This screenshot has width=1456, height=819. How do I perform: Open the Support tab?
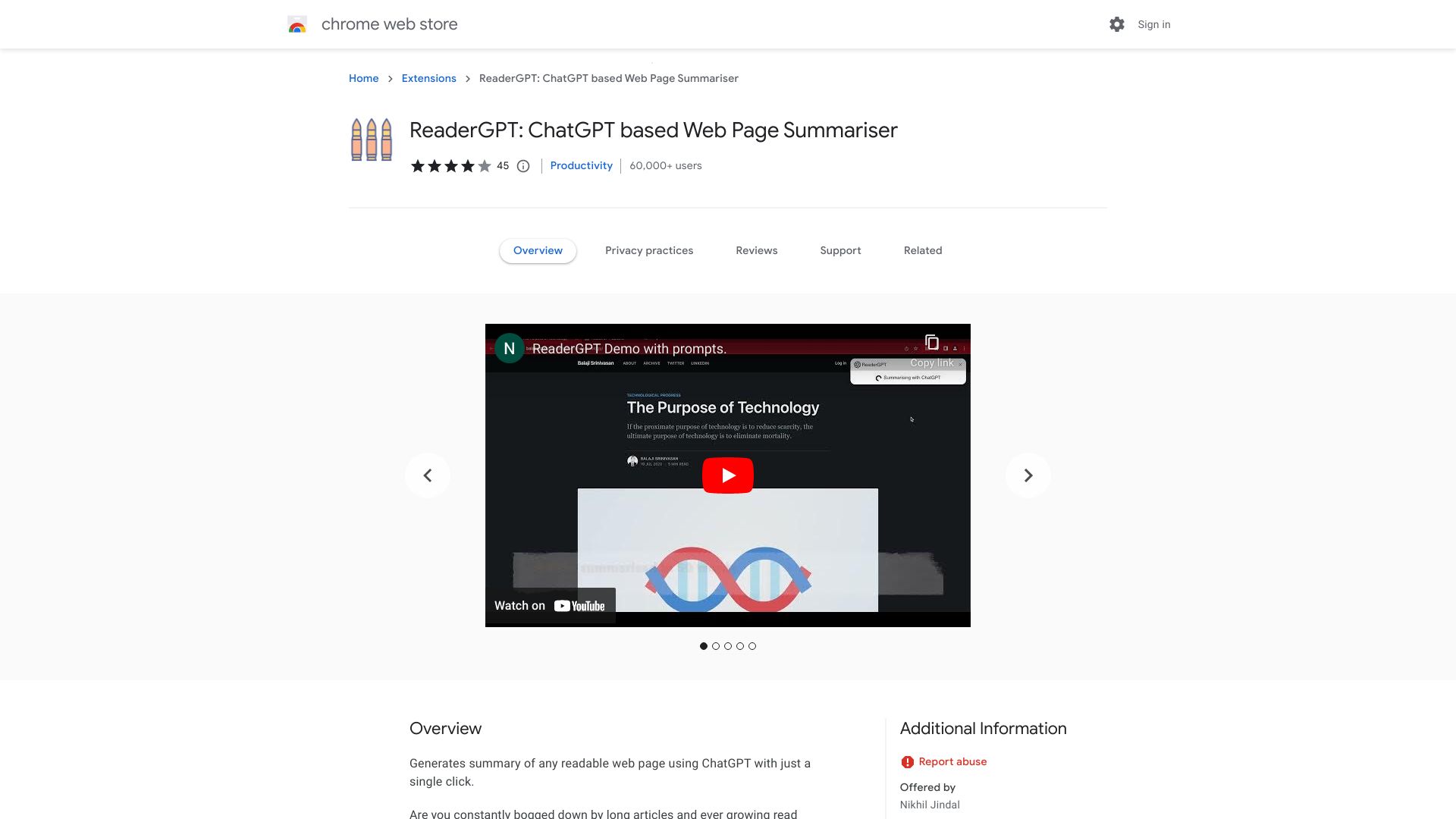pyautogui.click(x=840, y=250)
